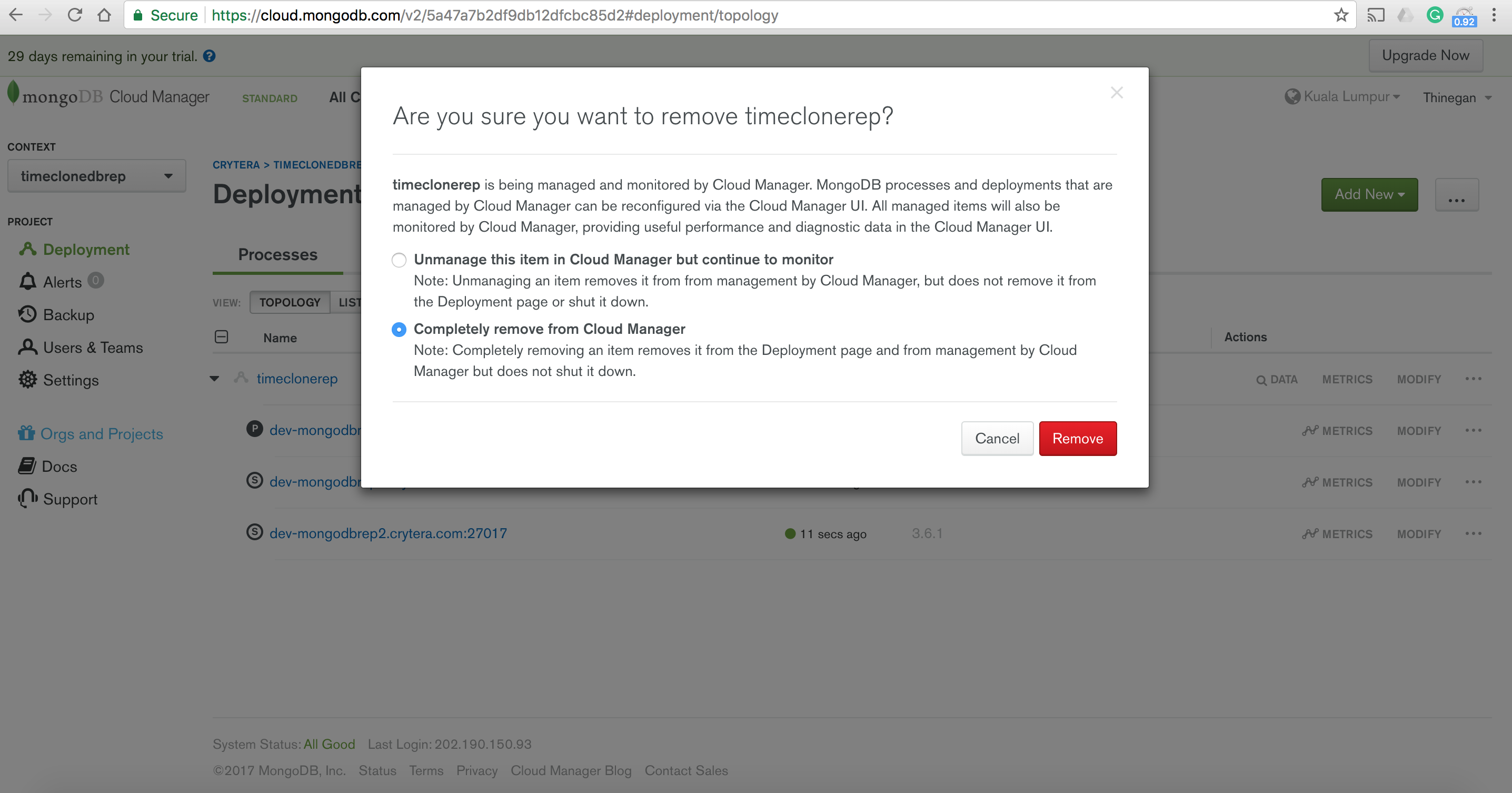Go to Deployment in the sidebar
The width and height of the screenshot is (1512, 793).
pos(75,250)
